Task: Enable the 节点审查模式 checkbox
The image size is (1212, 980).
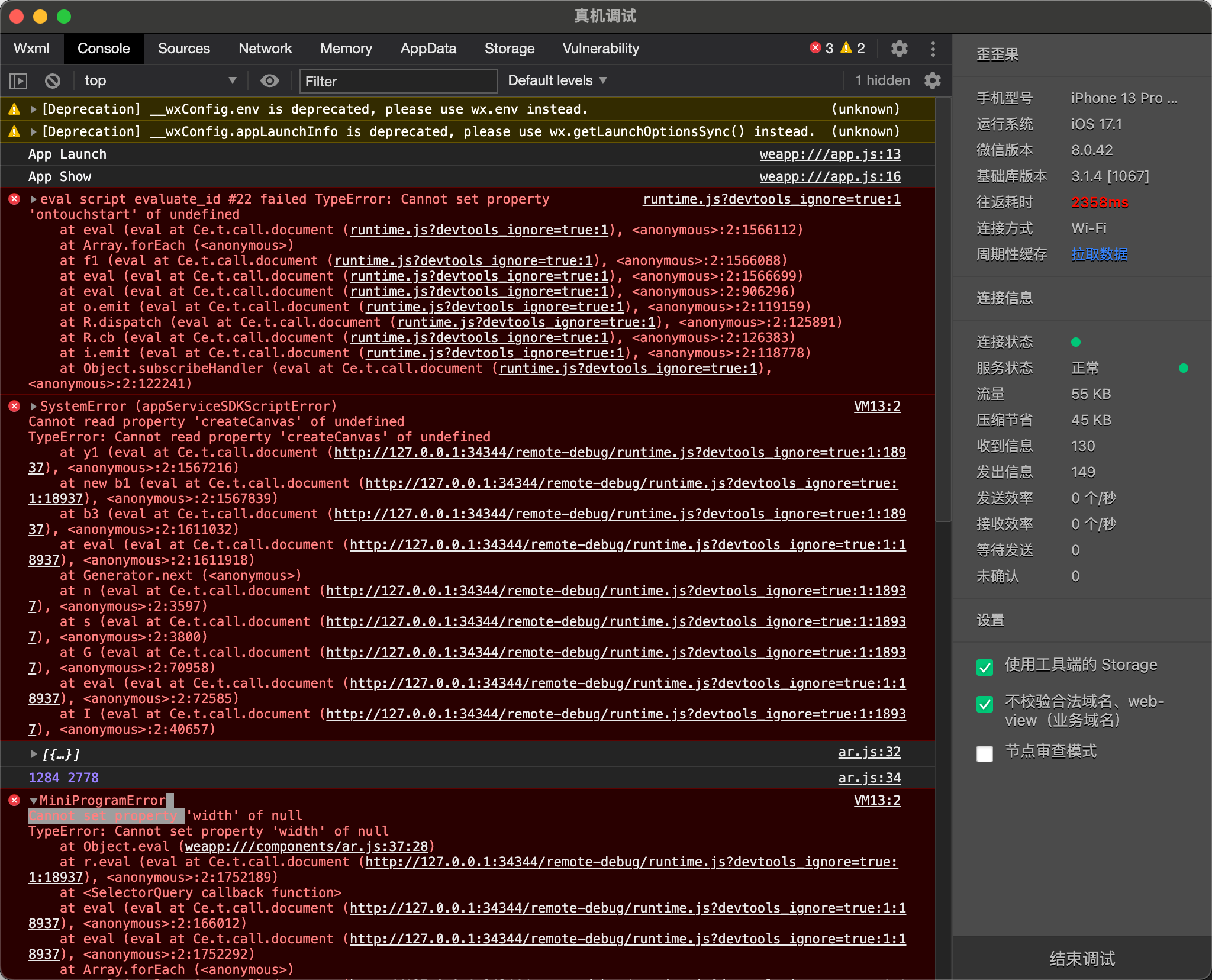Action: tap(985, 753)
